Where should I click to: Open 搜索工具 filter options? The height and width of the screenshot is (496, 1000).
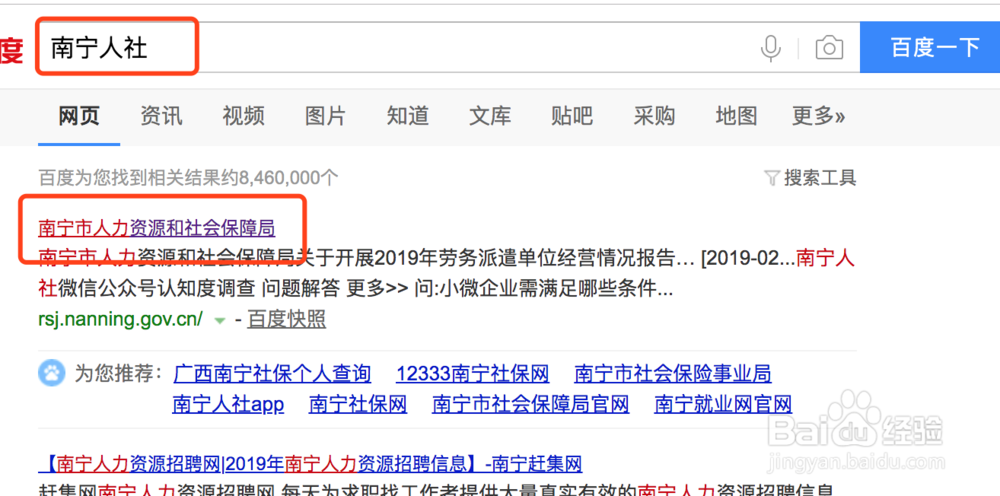click(810, 178)
